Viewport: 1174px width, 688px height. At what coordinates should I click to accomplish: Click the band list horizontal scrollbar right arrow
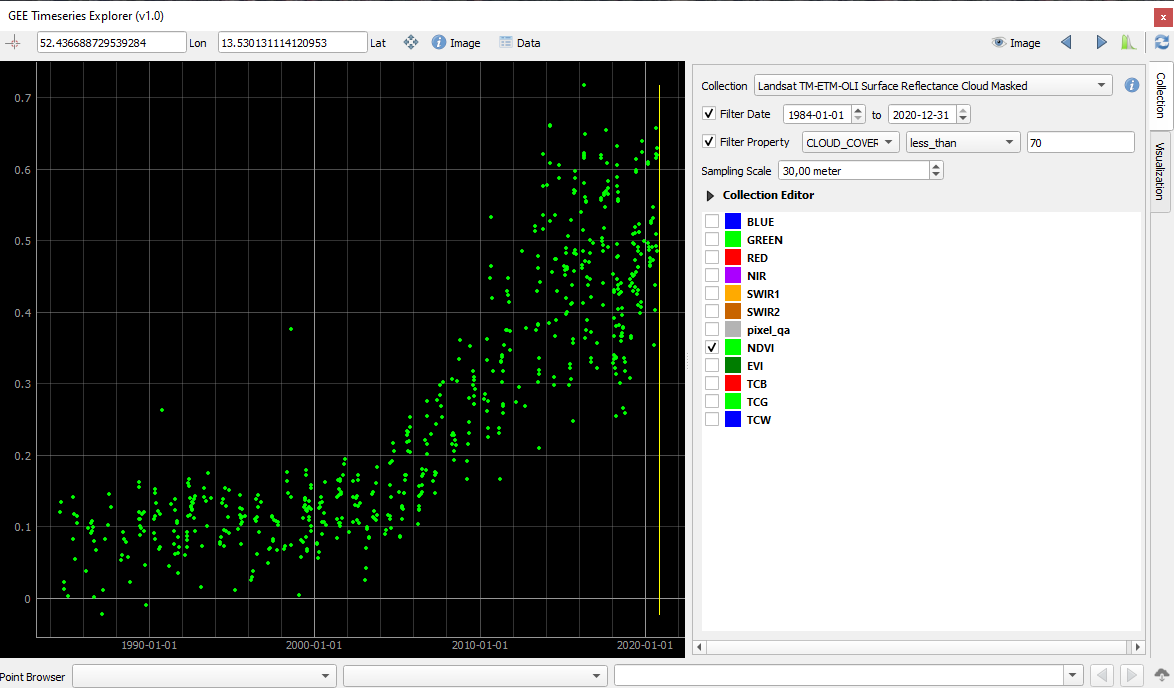pos(1137,647)
